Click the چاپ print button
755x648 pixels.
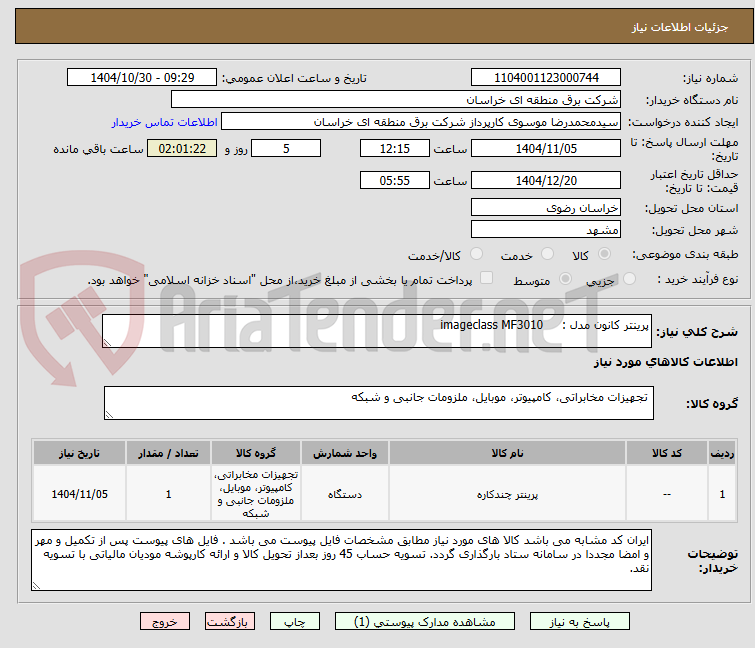(x=295, y=622)
